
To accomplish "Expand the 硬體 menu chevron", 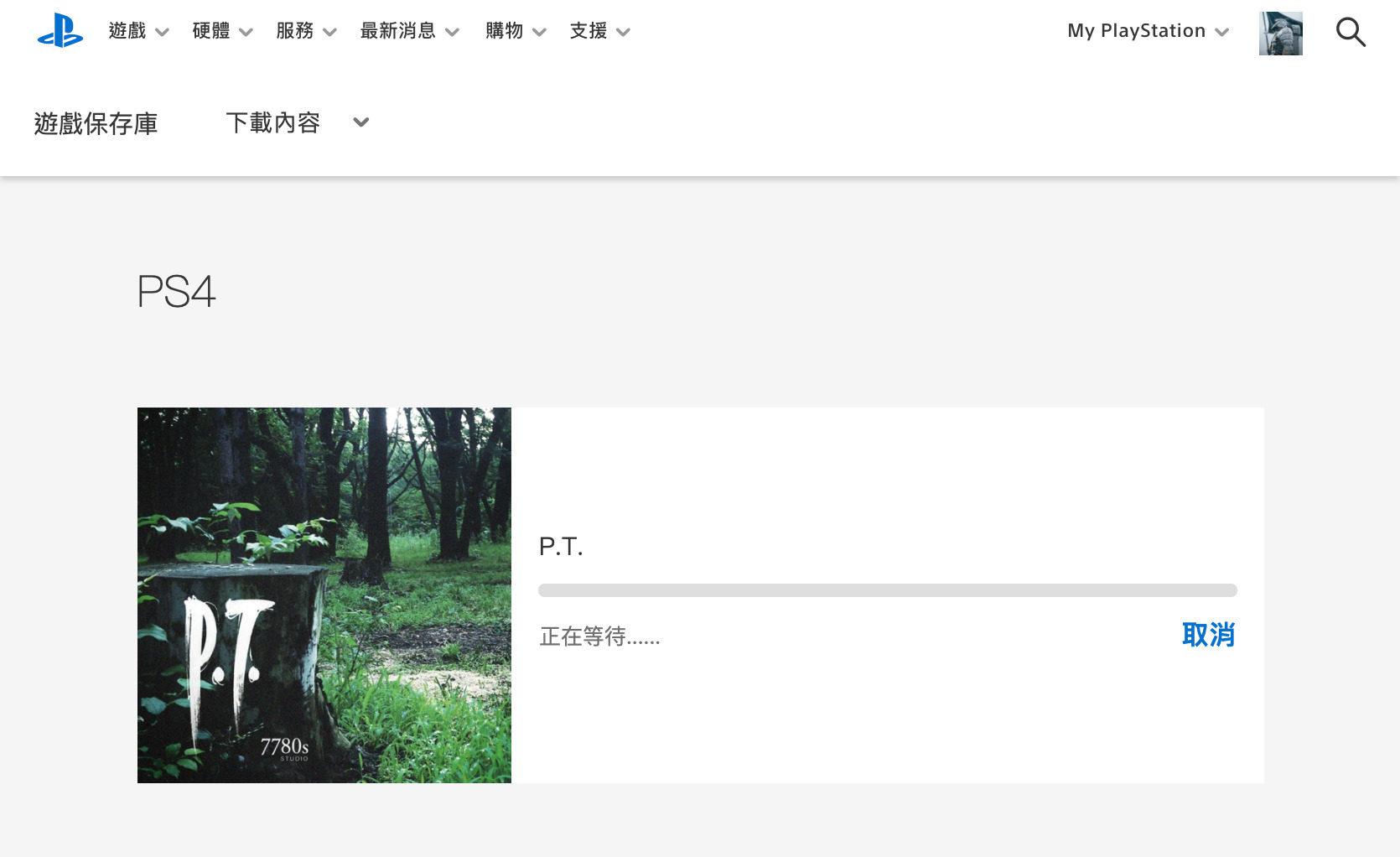I will click(246, 33).
